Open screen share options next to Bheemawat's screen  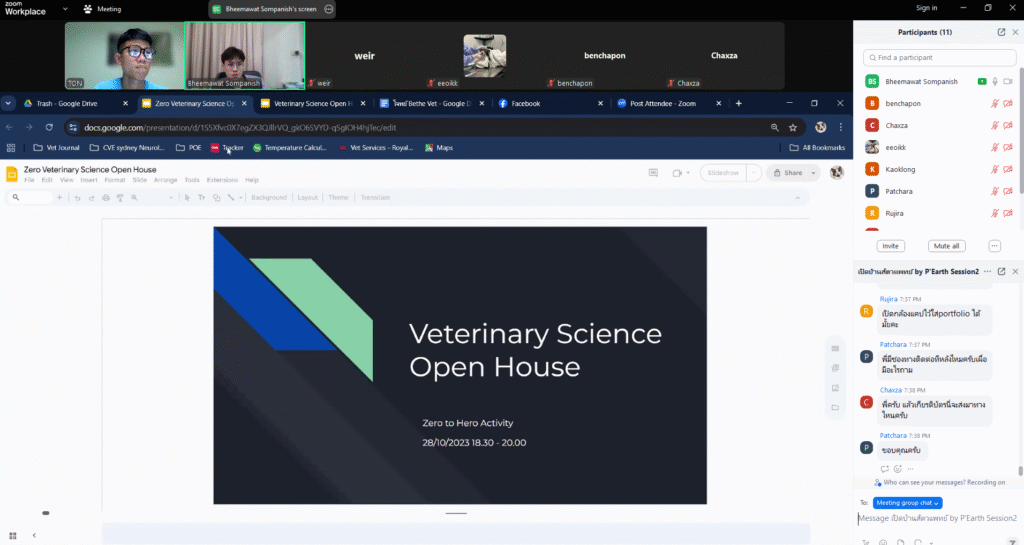(328, 9)
